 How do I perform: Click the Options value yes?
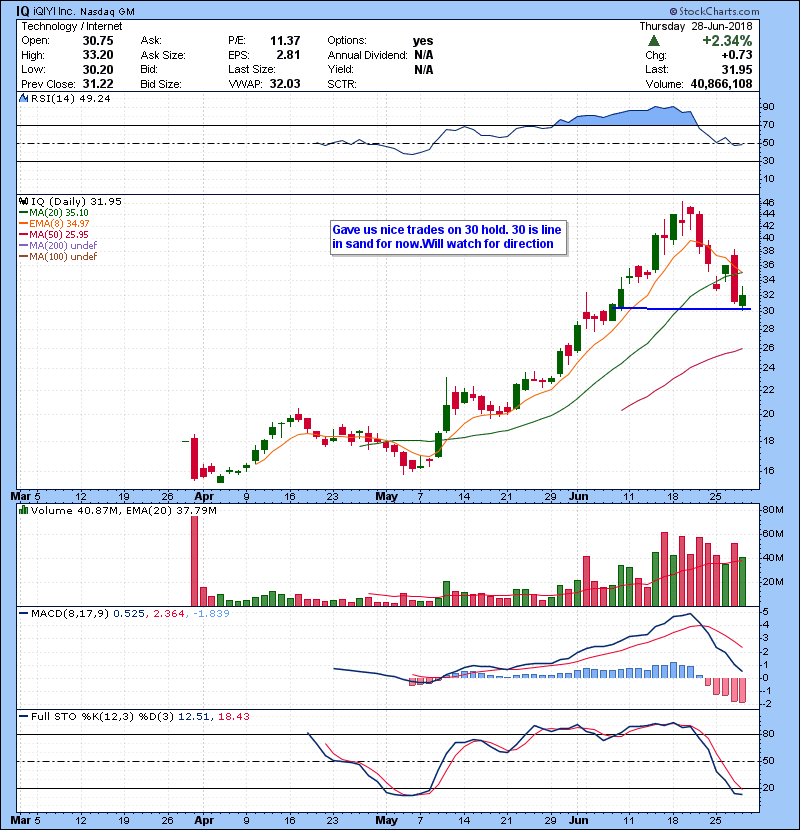[x=423, y=41]
